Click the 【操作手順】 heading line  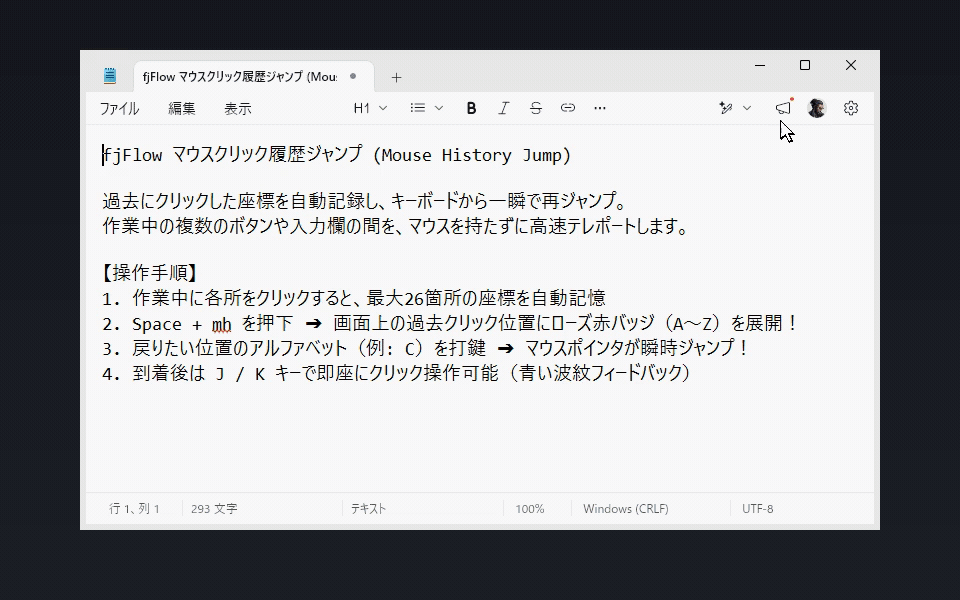click(x=149, y=272)
